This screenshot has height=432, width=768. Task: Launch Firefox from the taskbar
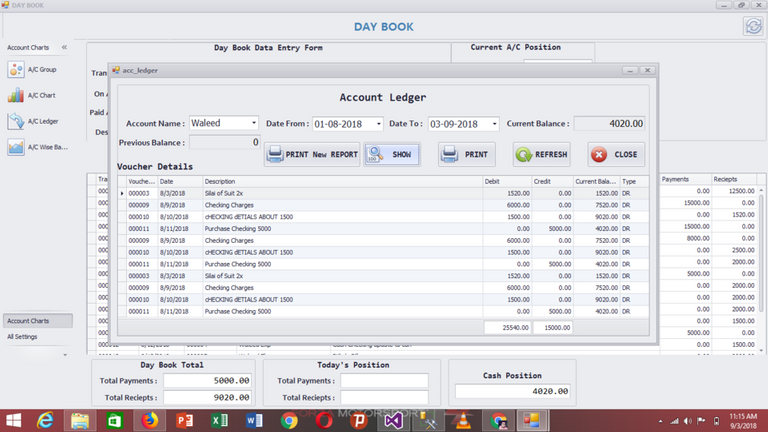click(149, 420)
